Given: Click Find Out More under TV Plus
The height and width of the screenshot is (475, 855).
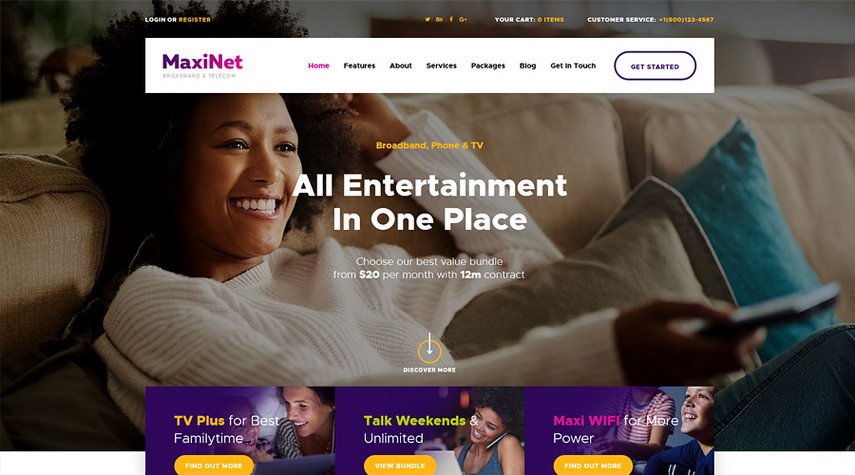Looking at the screenshot, I should pos(214,466).
